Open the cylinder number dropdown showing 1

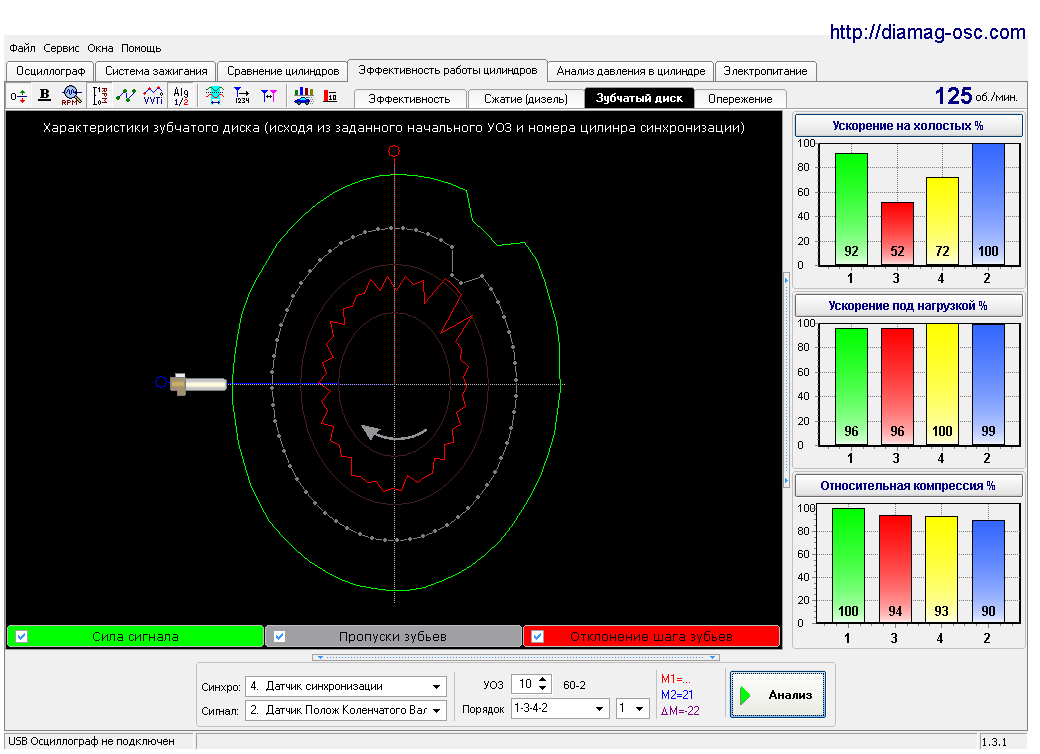[x=639, y=709]
